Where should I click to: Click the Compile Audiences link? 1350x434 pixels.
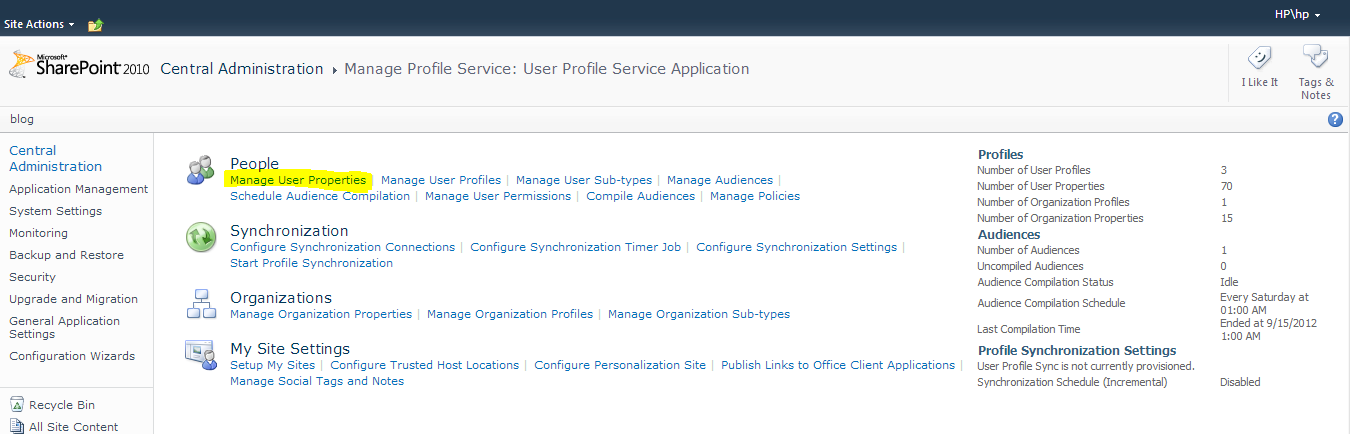pos(640,196)
